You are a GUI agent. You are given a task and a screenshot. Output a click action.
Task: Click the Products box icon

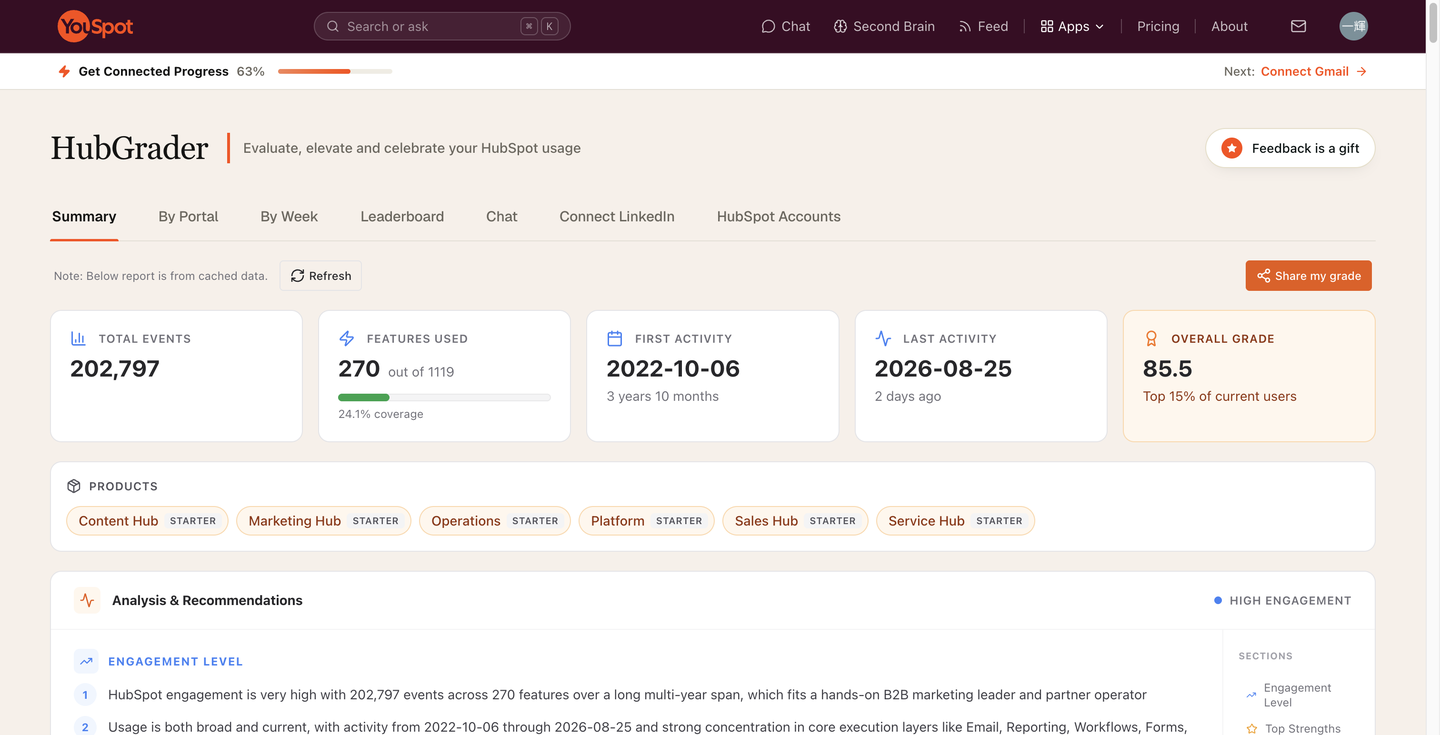point(73,486)
